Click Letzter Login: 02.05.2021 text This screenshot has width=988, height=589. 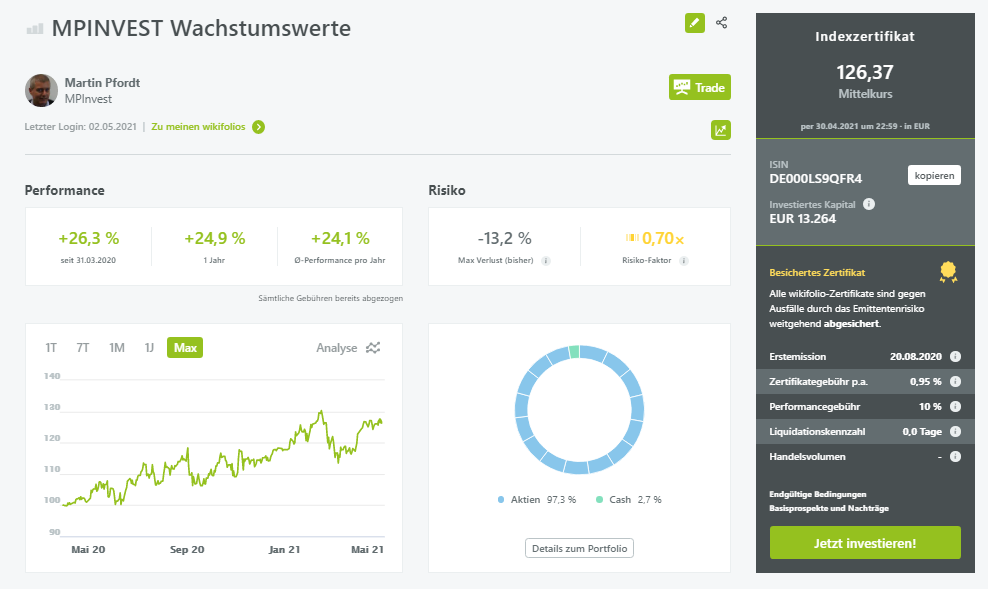point(81,127)
